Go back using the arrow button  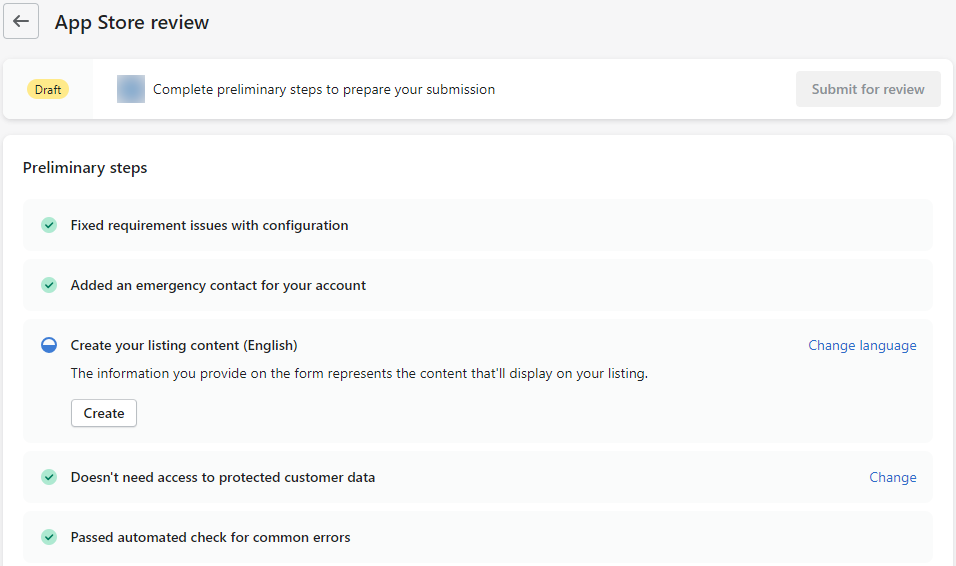click(x=21, y=21)
